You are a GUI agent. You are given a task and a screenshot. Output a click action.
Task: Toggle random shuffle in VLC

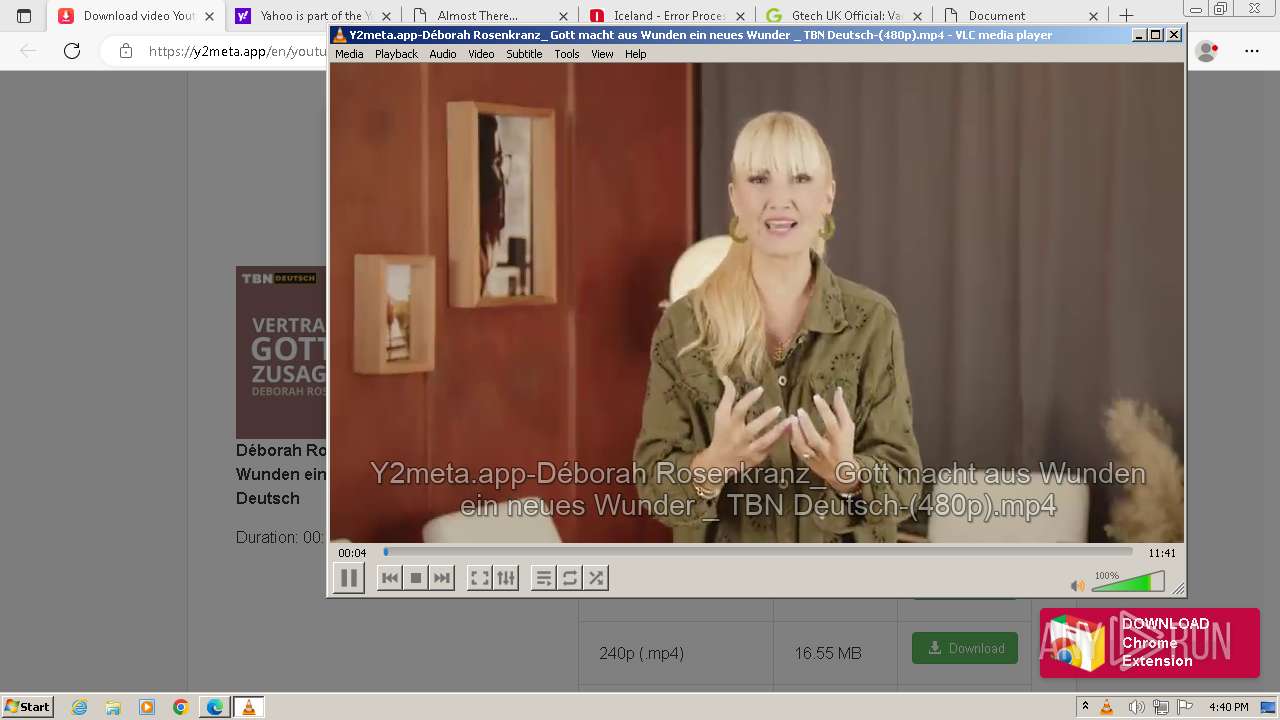coord(596,578)
